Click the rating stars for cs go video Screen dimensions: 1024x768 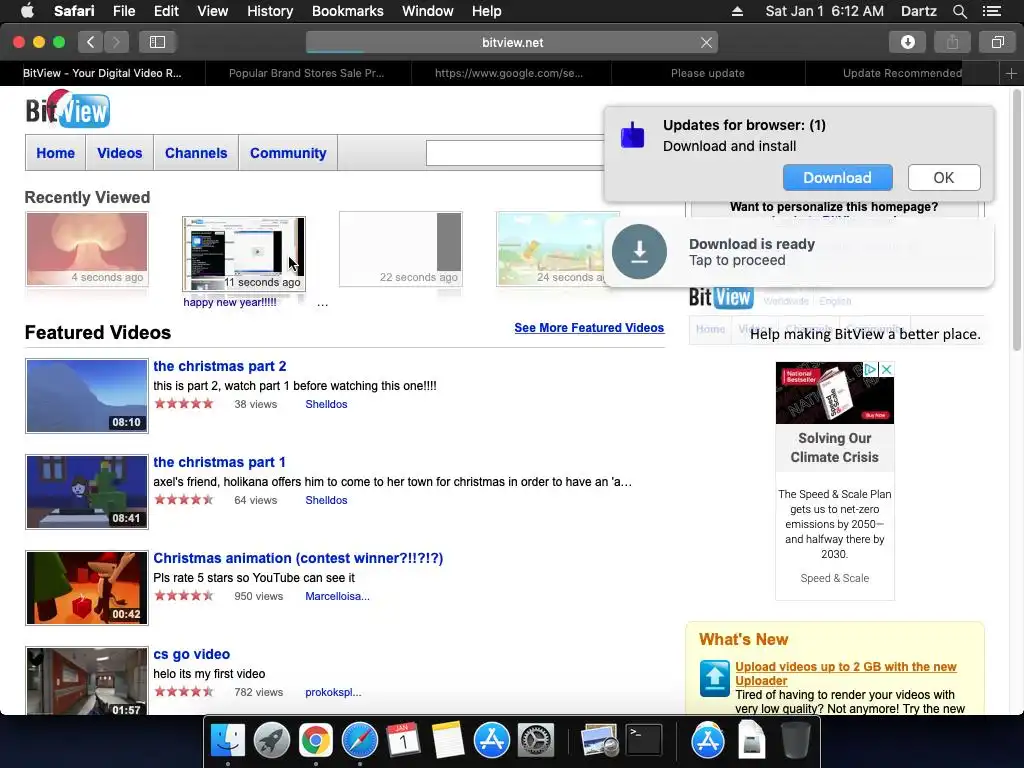[184, 692]
